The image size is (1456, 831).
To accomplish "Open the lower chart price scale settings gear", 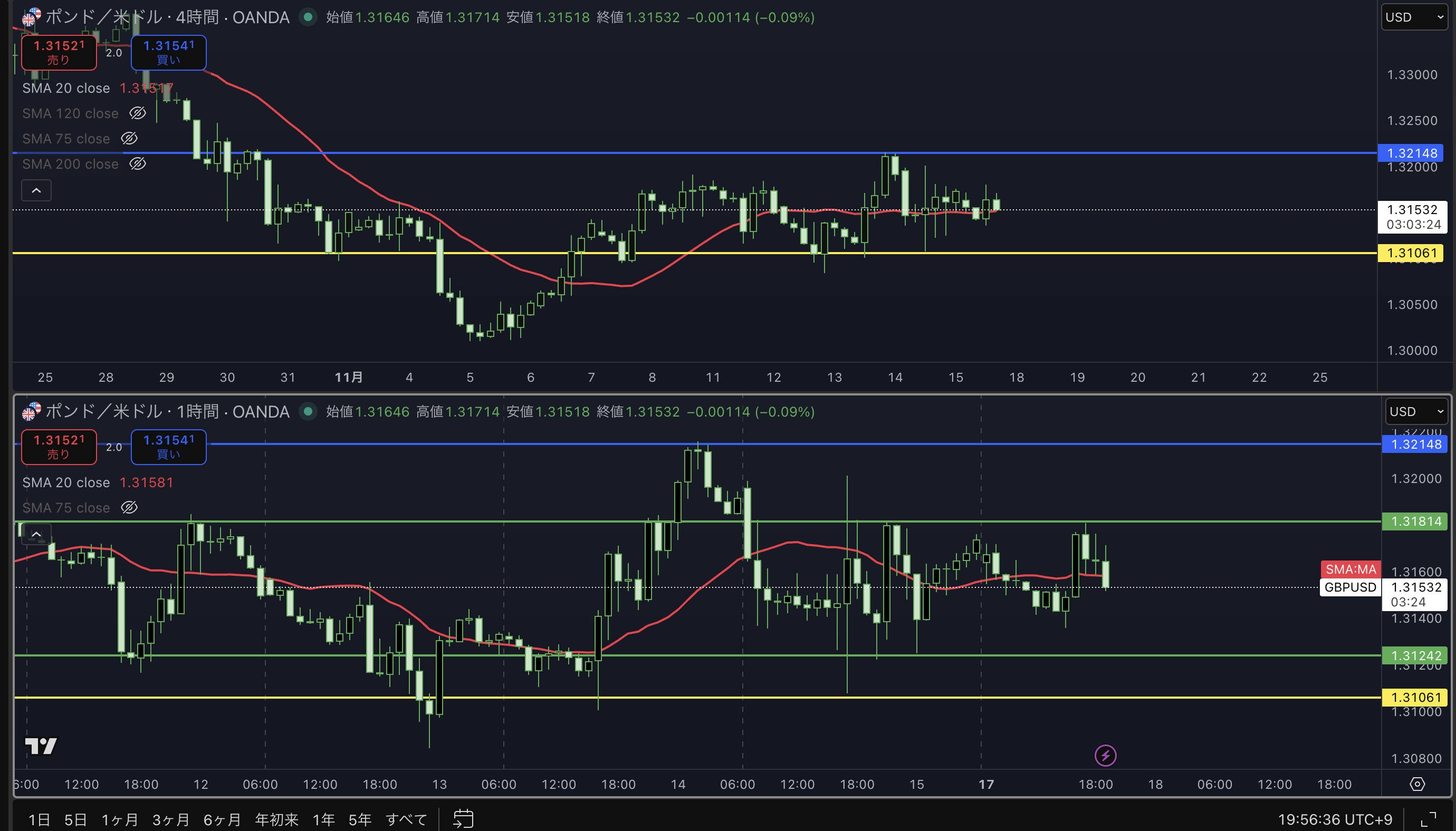I will coord(1416,784).
